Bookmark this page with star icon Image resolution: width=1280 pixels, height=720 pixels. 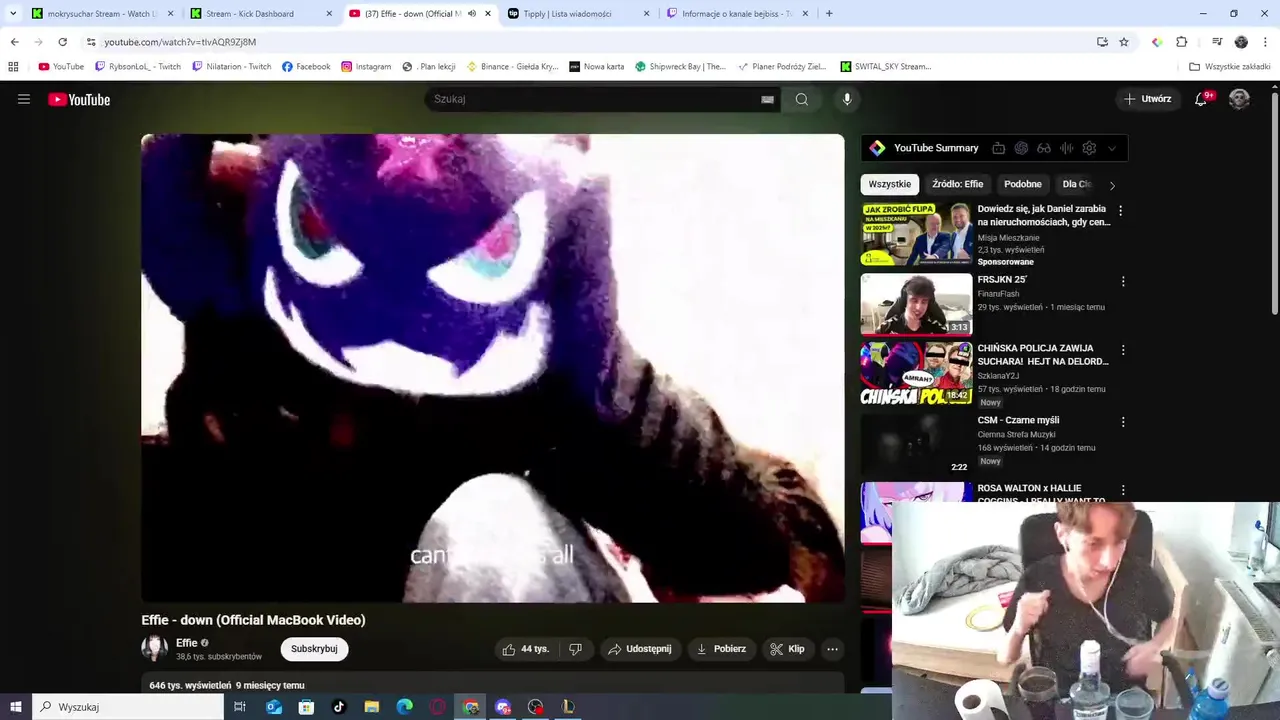pos(1124,42)
